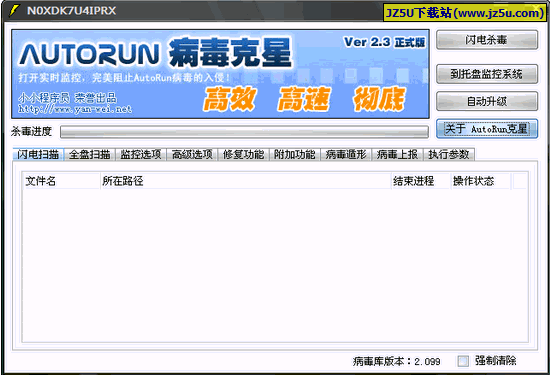Viewport: 550px width, 375px height.
Task: Select the 附加功能 tab
Action: 295,154
